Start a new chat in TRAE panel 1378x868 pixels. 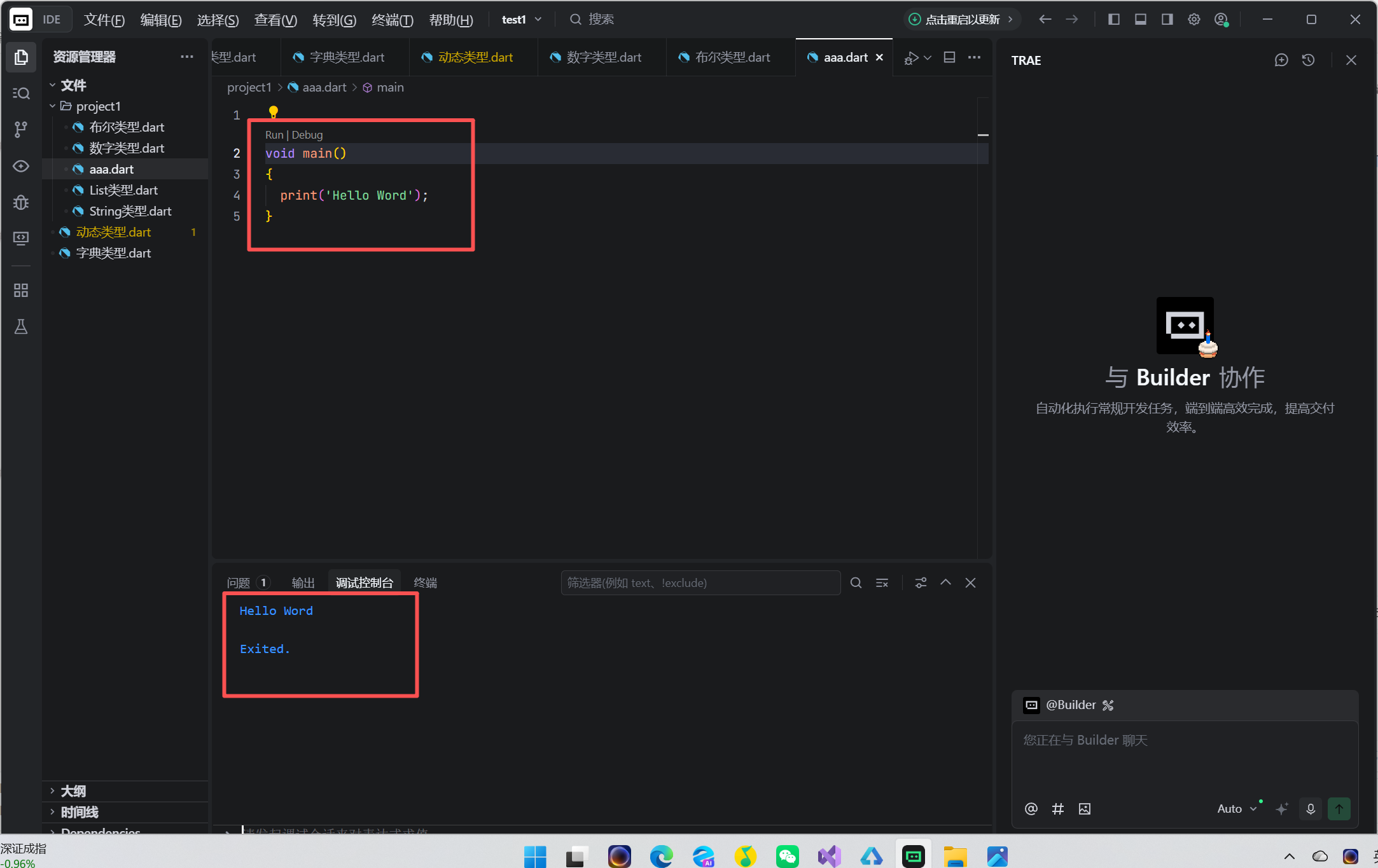pos(1281,60)
